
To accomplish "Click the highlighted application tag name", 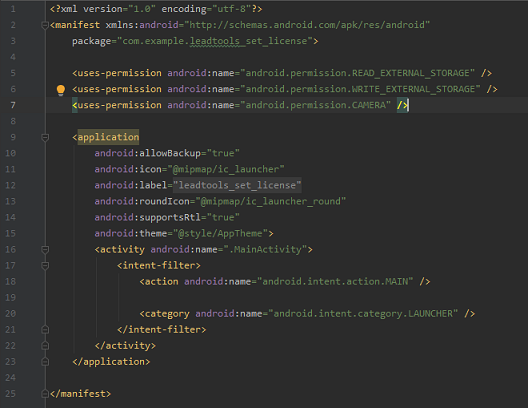I will [108, 137].
